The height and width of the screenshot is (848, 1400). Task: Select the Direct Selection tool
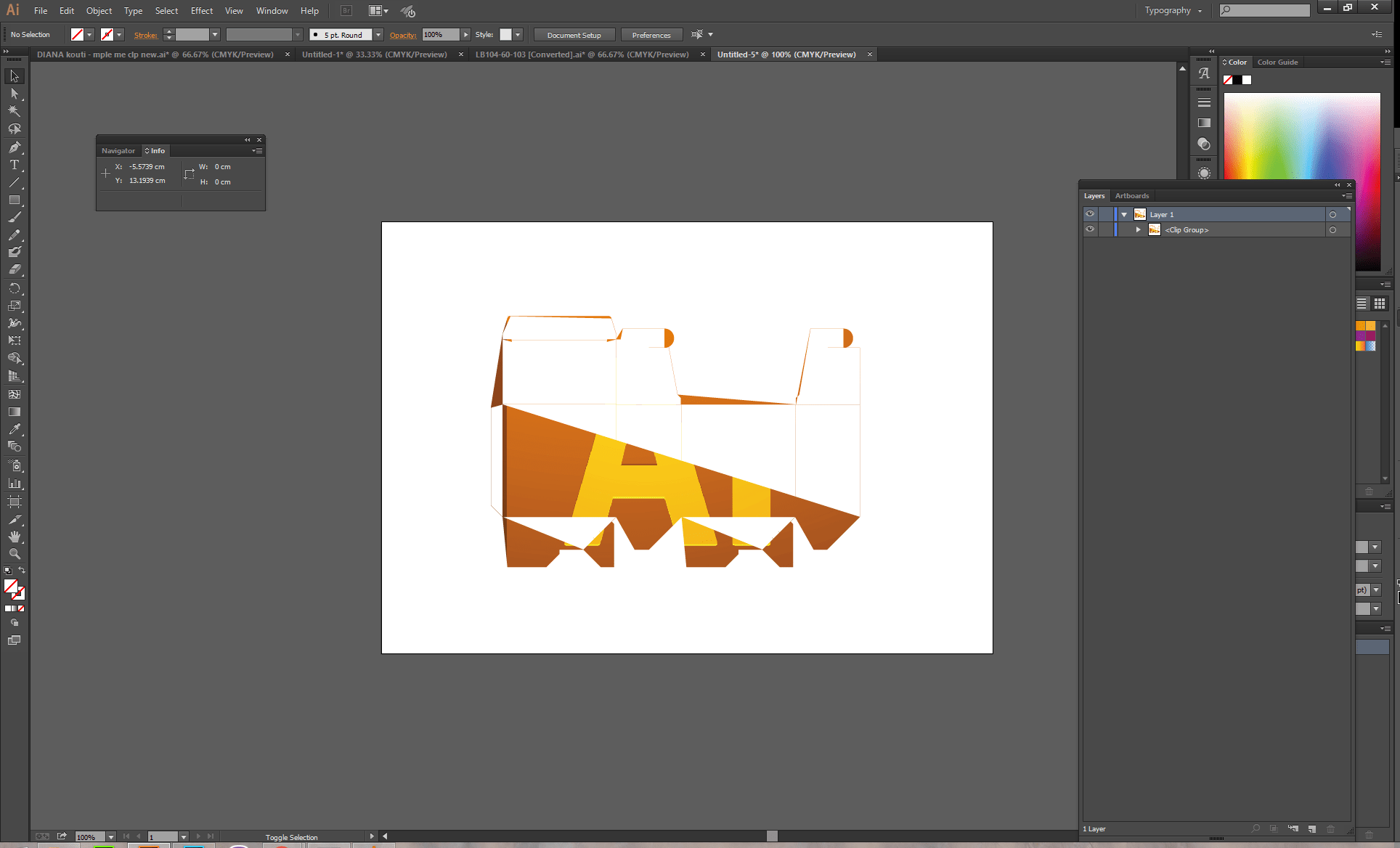[14, 94]
